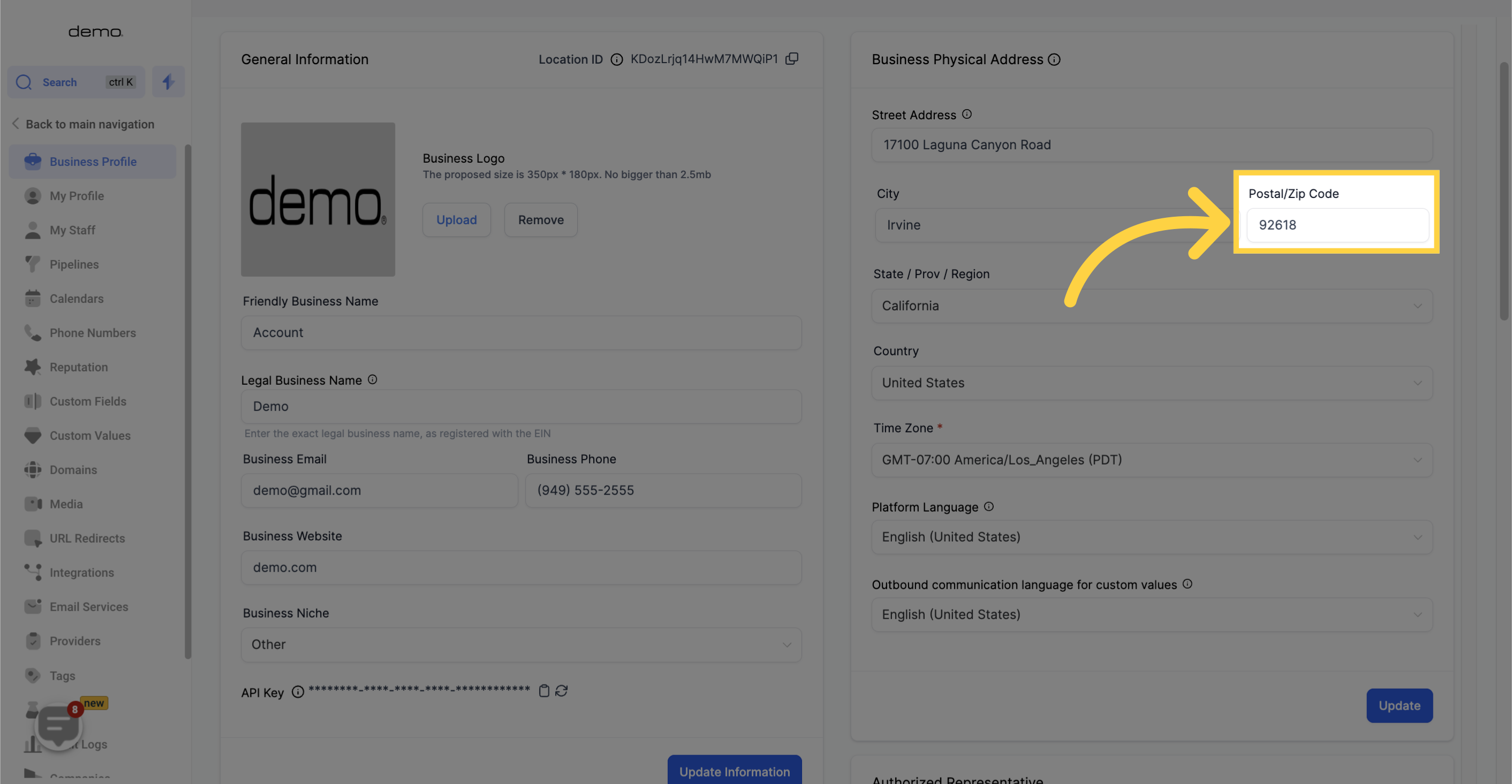Image resolution: width=1512 pixels, height=784 pixels.
Task: Click the Postal/Zip Code field
Action: click(x=1337, y=225)
